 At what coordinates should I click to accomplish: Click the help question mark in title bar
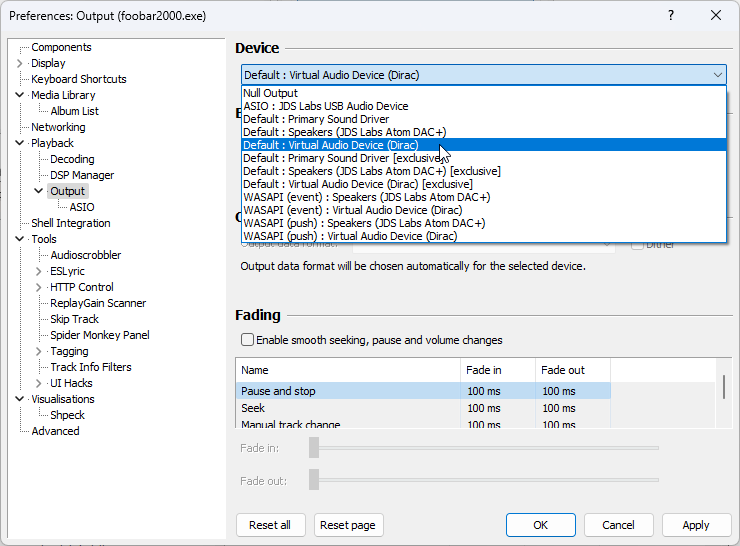(671, 16)
